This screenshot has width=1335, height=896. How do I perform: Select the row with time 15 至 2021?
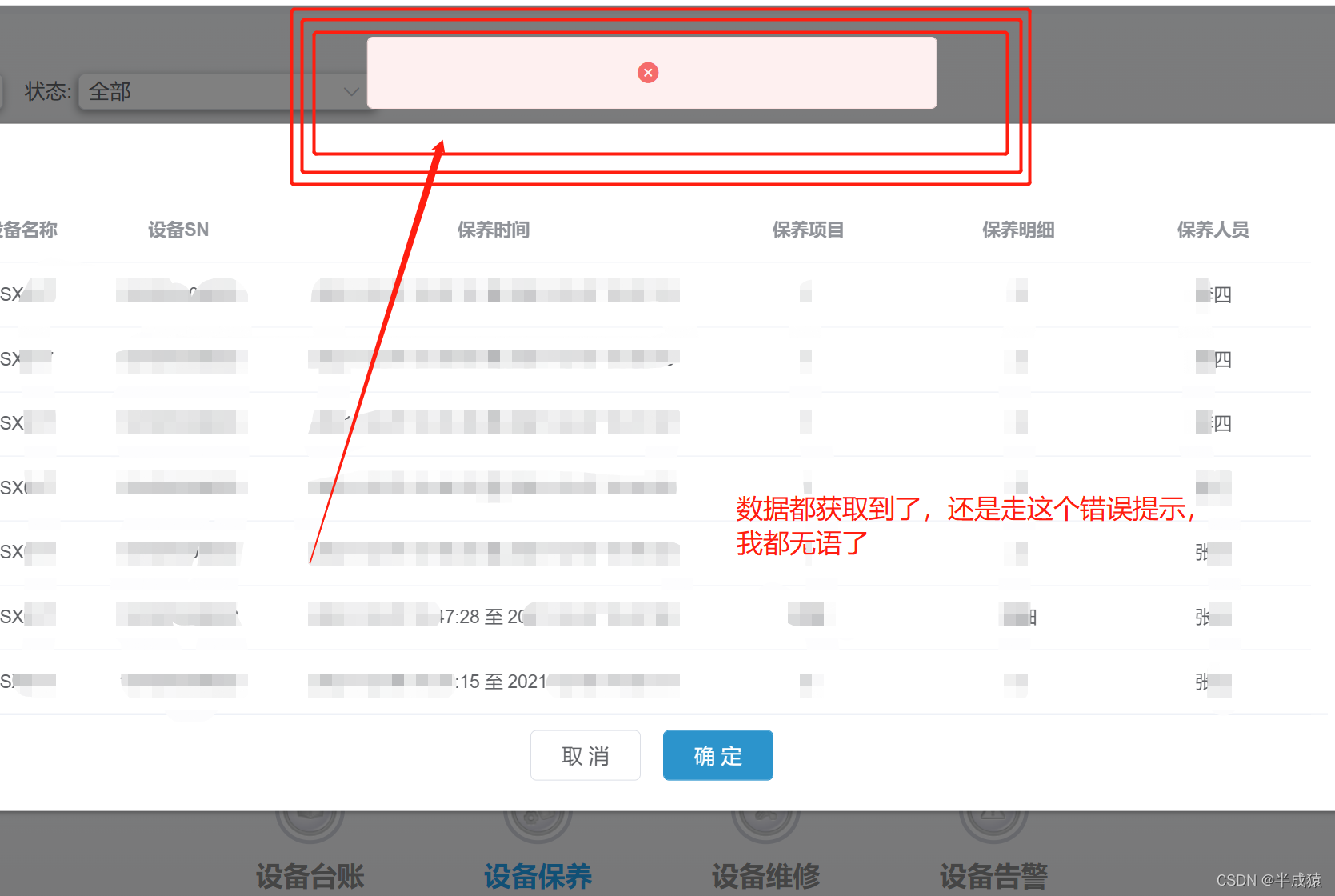656,682
